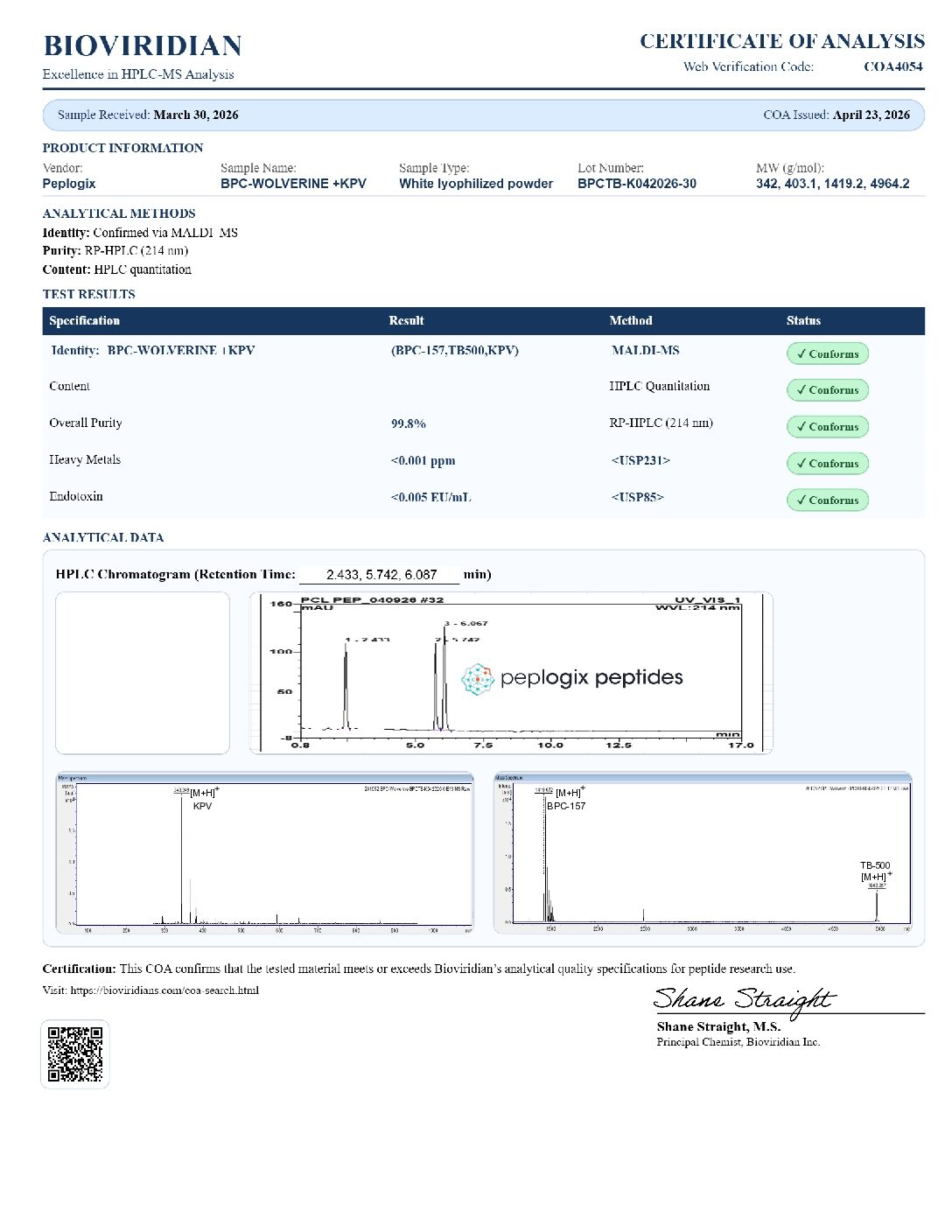952x1232 pixels.
Task: Click the ANALYTICAL METHODS section heading
Action: point(119,213)
